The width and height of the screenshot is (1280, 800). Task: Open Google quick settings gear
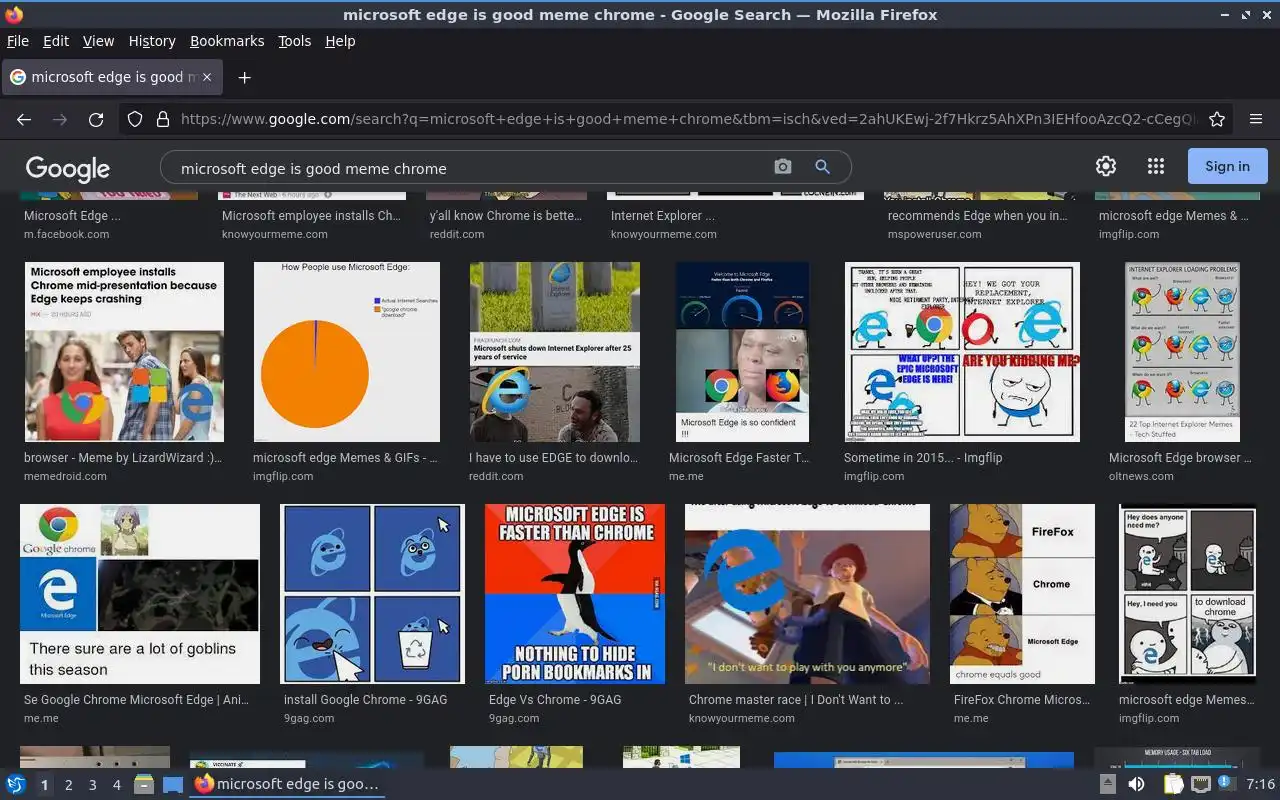coord(1106,166)
